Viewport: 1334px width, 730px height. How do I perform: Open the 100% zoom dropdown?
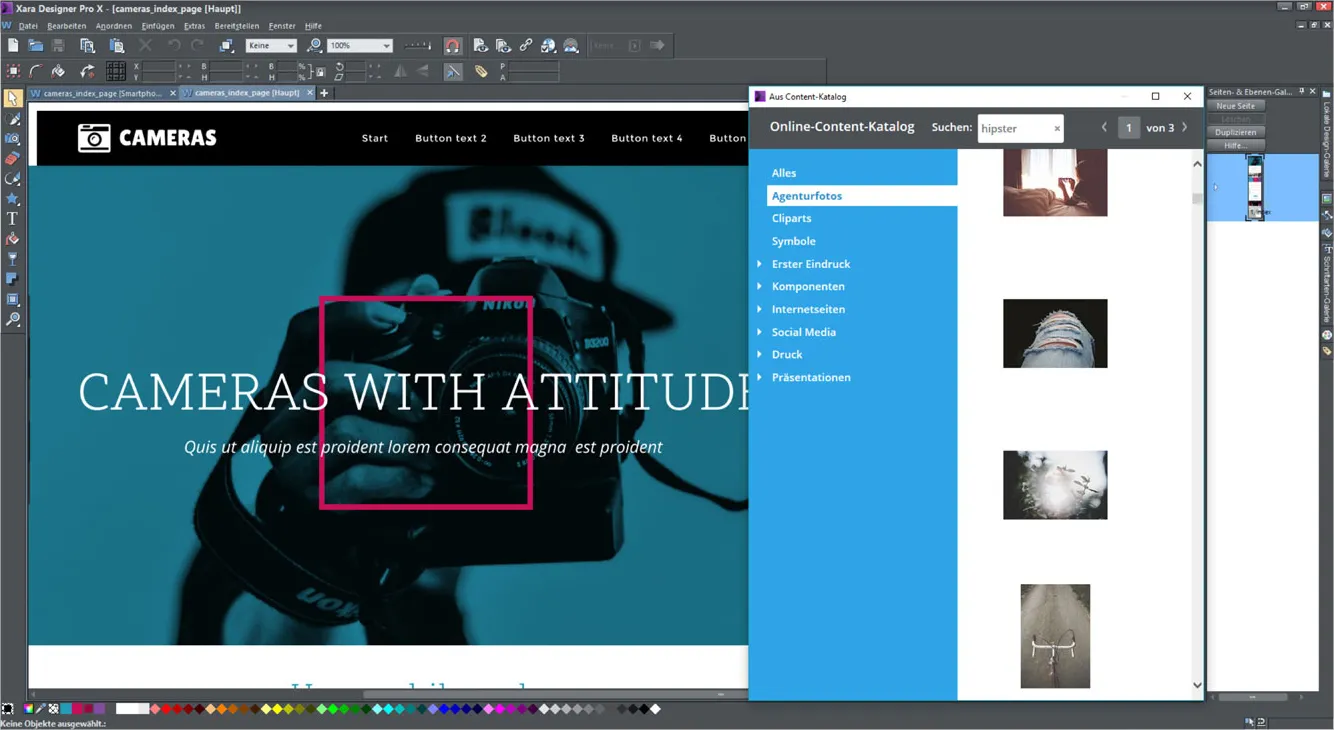click(359, 45)
